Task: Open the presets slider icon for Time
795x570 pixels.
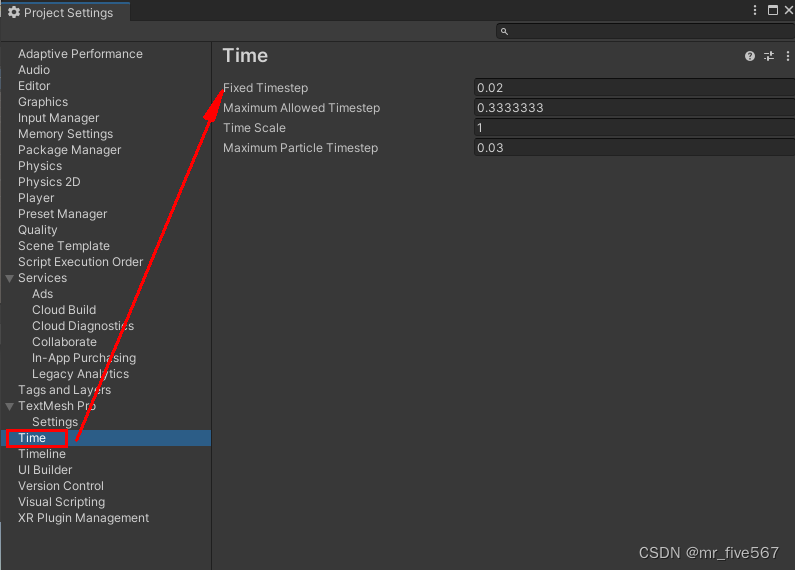Action: pyautogui.click(x=769, y=56)
